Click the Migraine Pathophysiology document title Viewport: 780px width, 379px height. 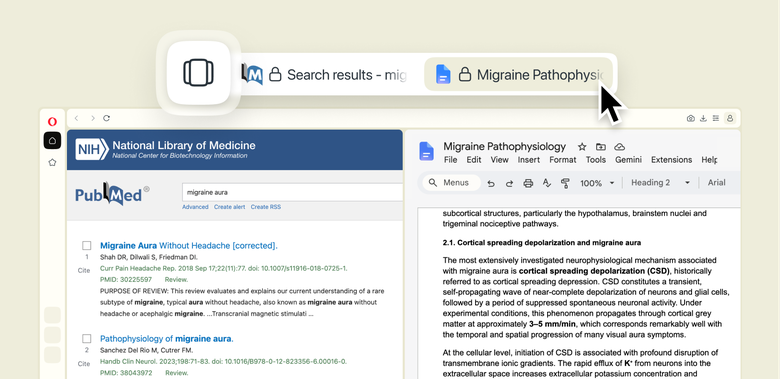(504, 147)
